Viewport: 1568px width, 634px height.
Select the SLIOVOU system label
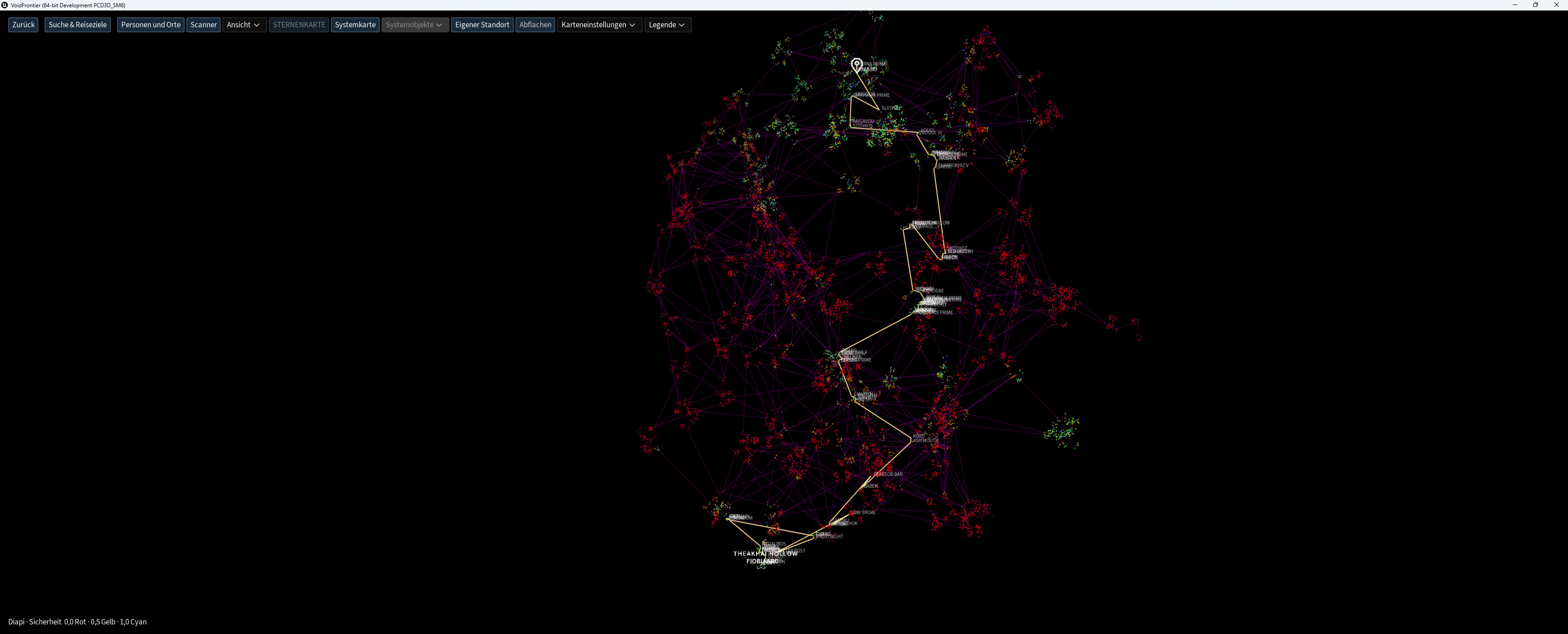tap(891, 108)
